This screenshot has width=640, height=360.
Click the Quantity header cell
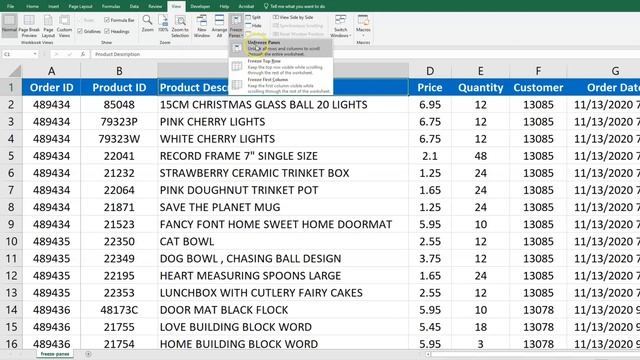[480, 87]
